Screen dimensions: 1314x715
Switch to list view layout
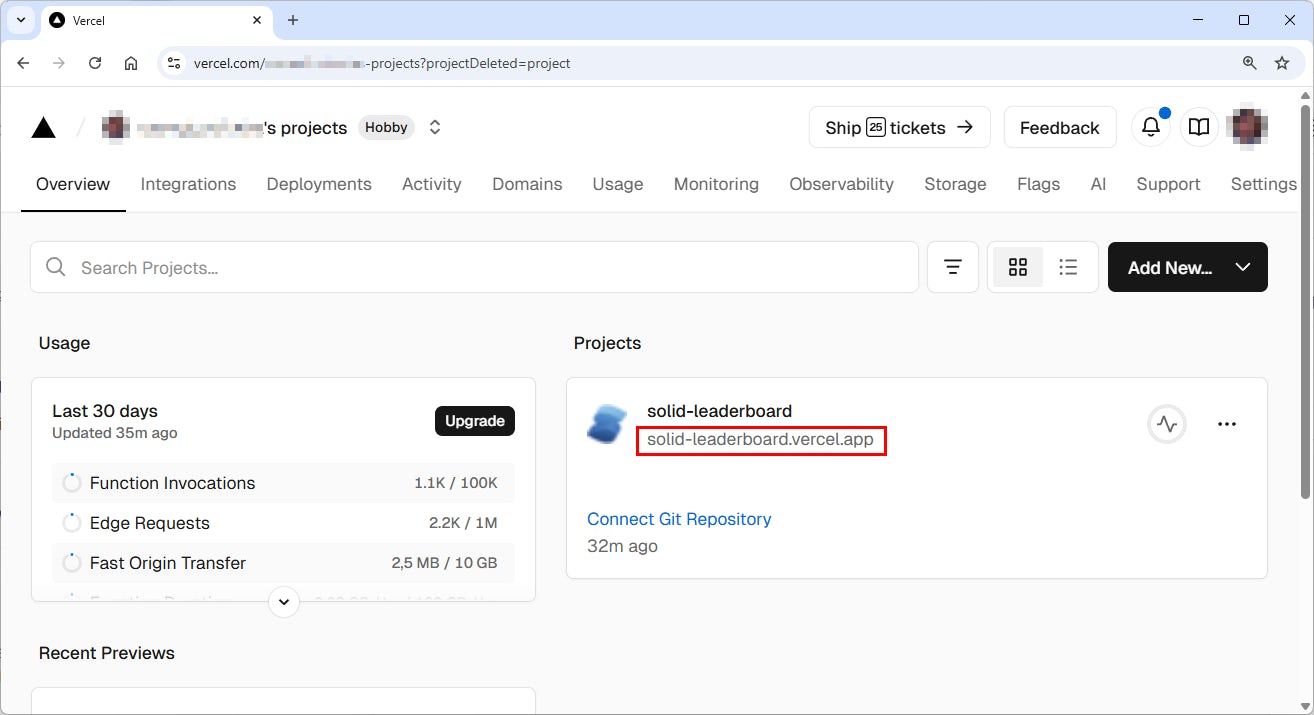click(1068, 267)
